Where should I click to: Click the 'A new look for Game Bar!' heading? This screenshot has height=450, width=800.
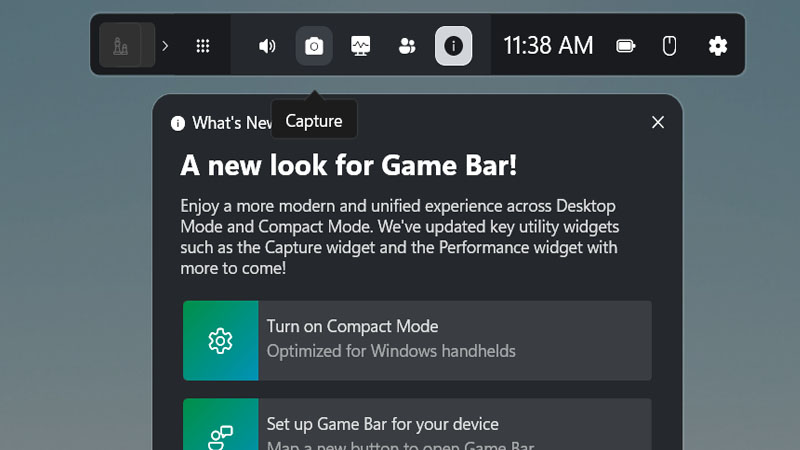[349, 165]
